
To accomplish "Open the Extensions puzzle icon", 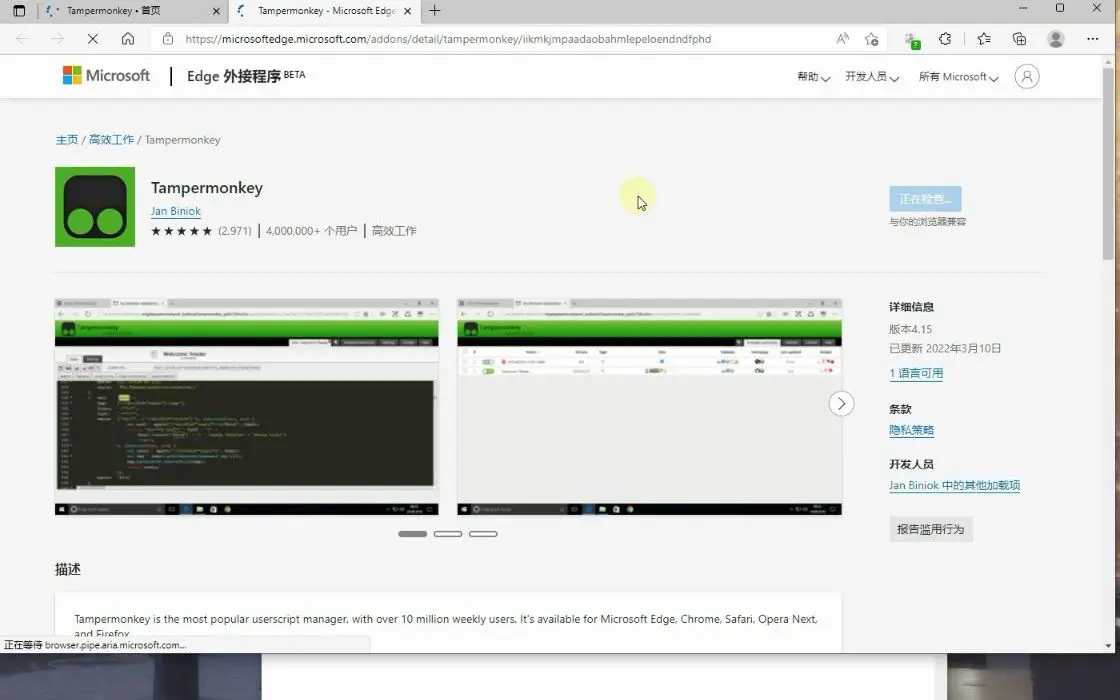I will click(x=945, y=39).
